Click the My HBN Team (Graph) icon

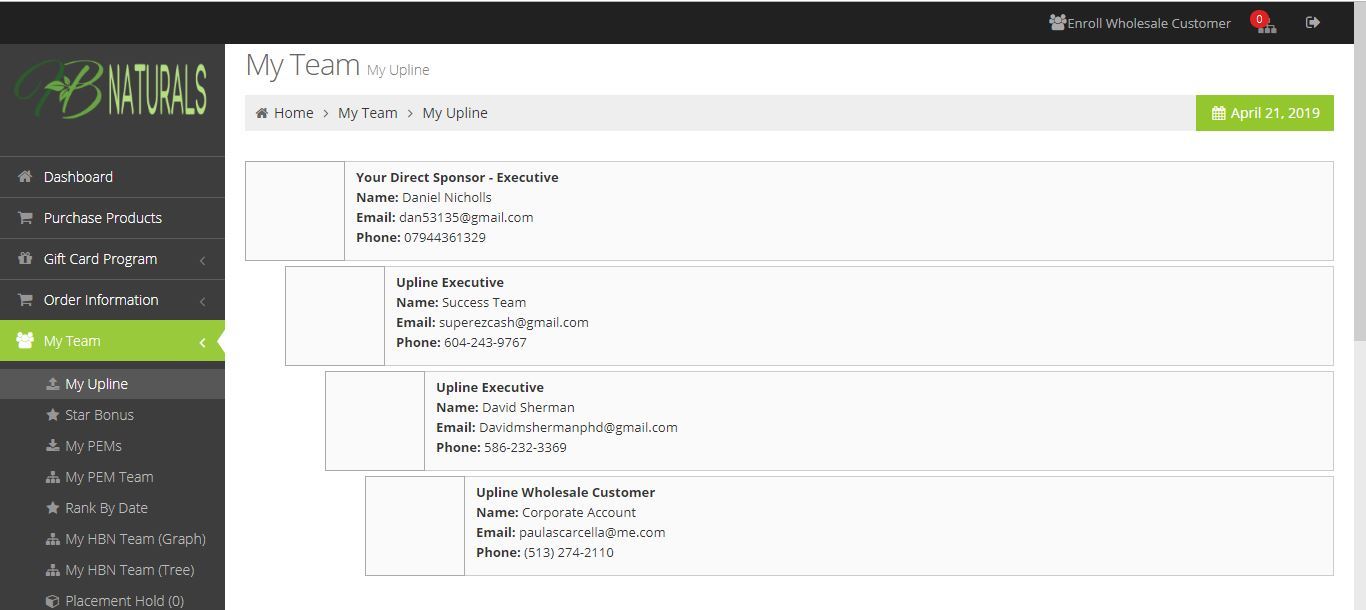click(x=53, y=539)
